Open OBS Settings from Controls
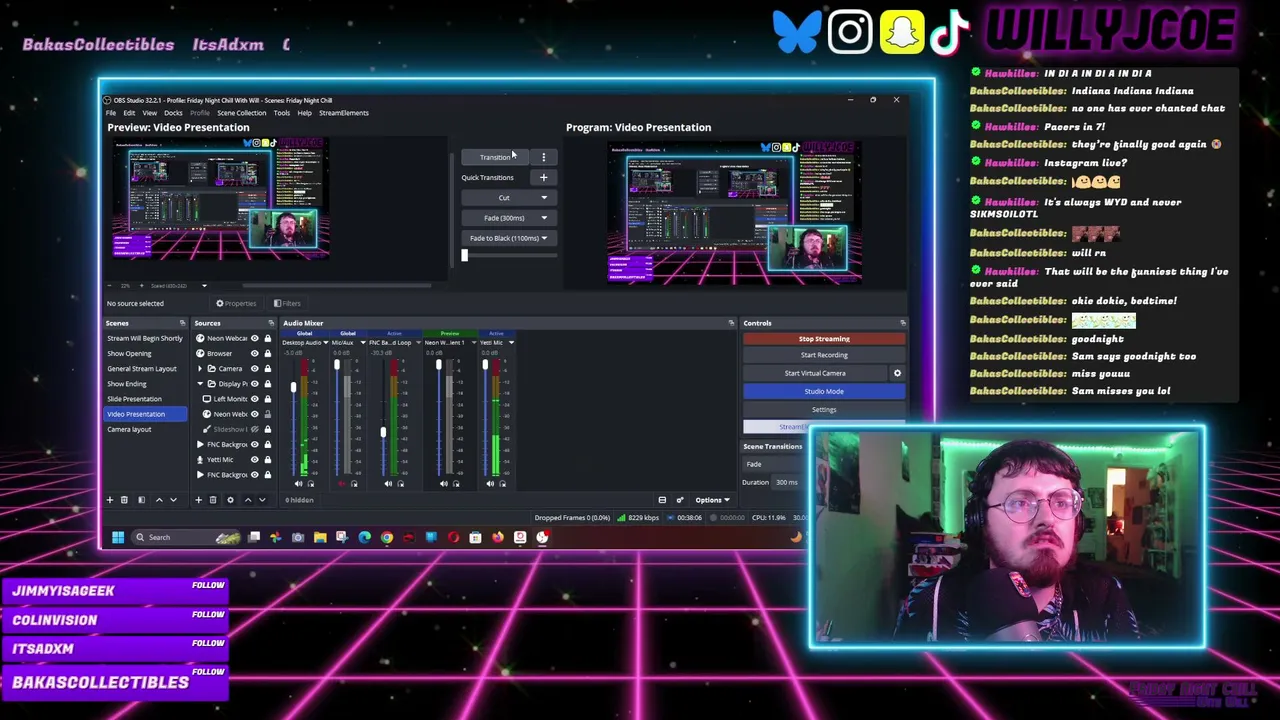 pos(824,409)
